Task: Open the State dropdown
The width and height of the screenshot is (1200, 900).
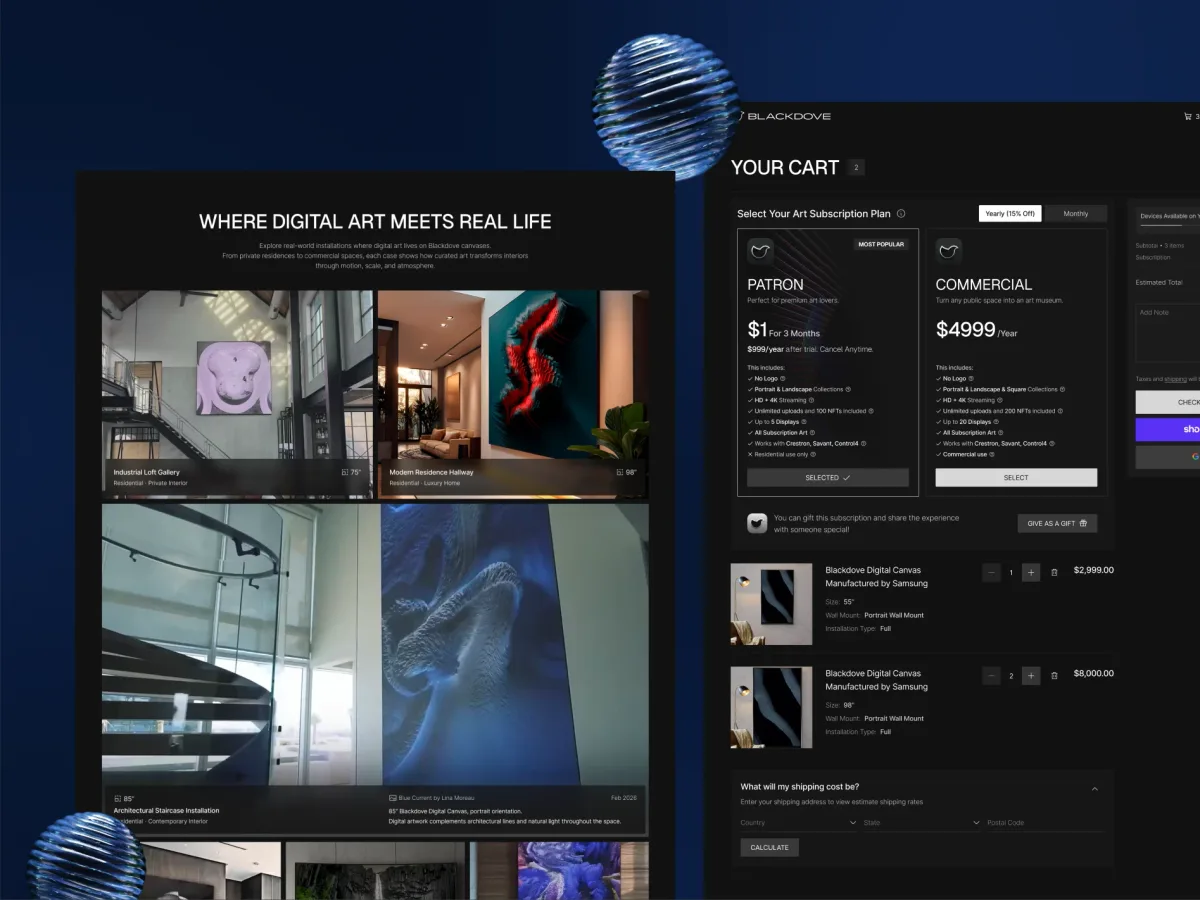Action: pyautogui.click(x=921, y=823)
